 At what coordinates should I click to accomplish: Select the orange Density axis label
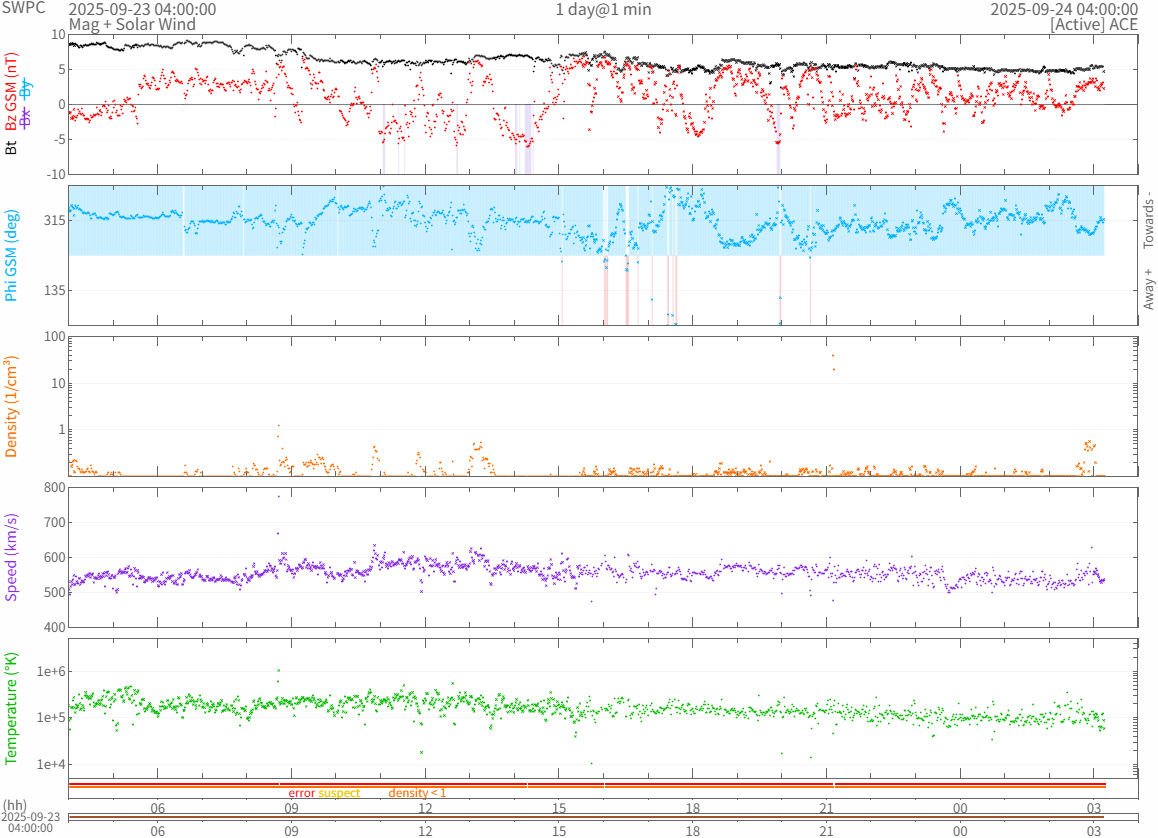pos(12,407)
